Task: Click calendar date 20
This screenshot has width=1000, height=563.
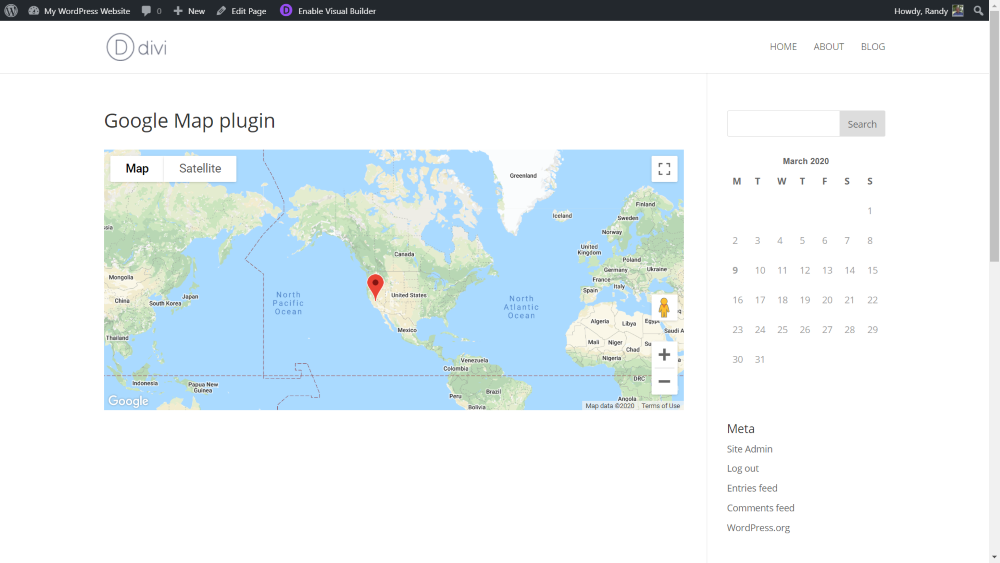Action: pos(827,300)
